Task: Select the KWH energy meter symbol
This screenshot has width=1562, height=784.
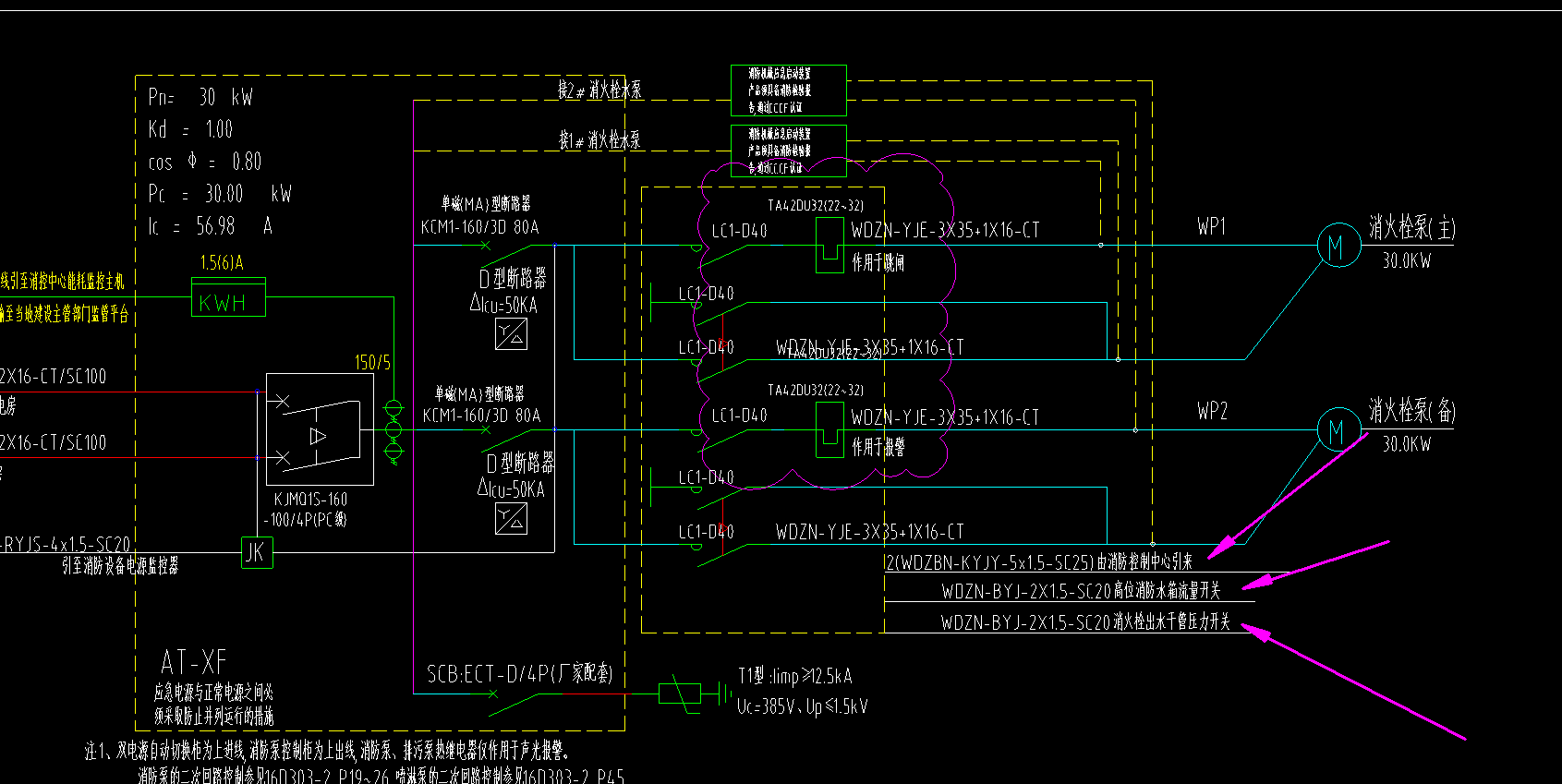Action: [228, 296]
